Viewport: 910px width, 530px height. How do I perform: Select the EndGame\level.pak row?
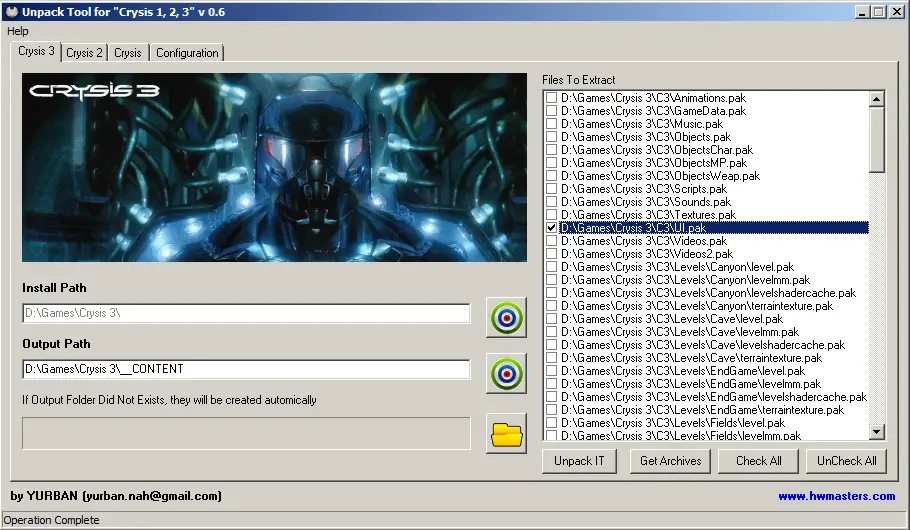pyautogui.click(x=682, y=371)
